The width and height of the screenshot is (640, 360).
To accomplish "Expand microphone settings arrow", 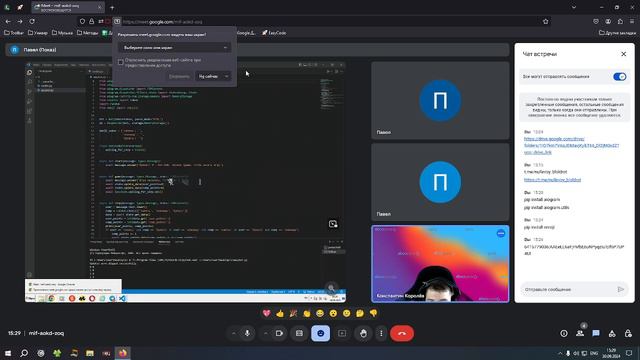I will pos(233,333).
